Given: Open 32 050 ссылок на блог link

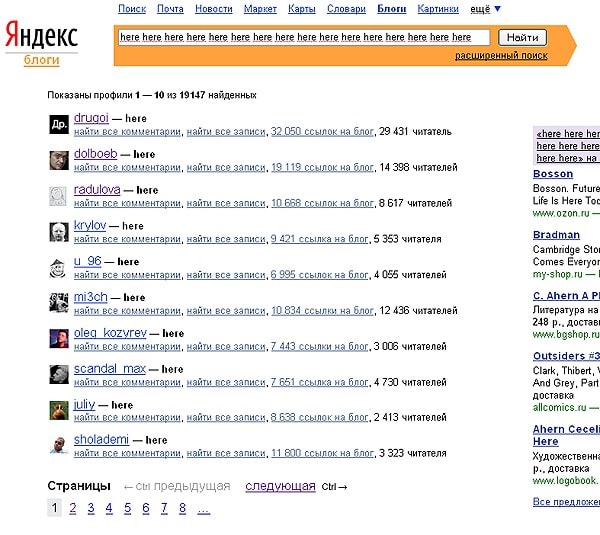Looking at the screenshot, I should pos(322,132).
